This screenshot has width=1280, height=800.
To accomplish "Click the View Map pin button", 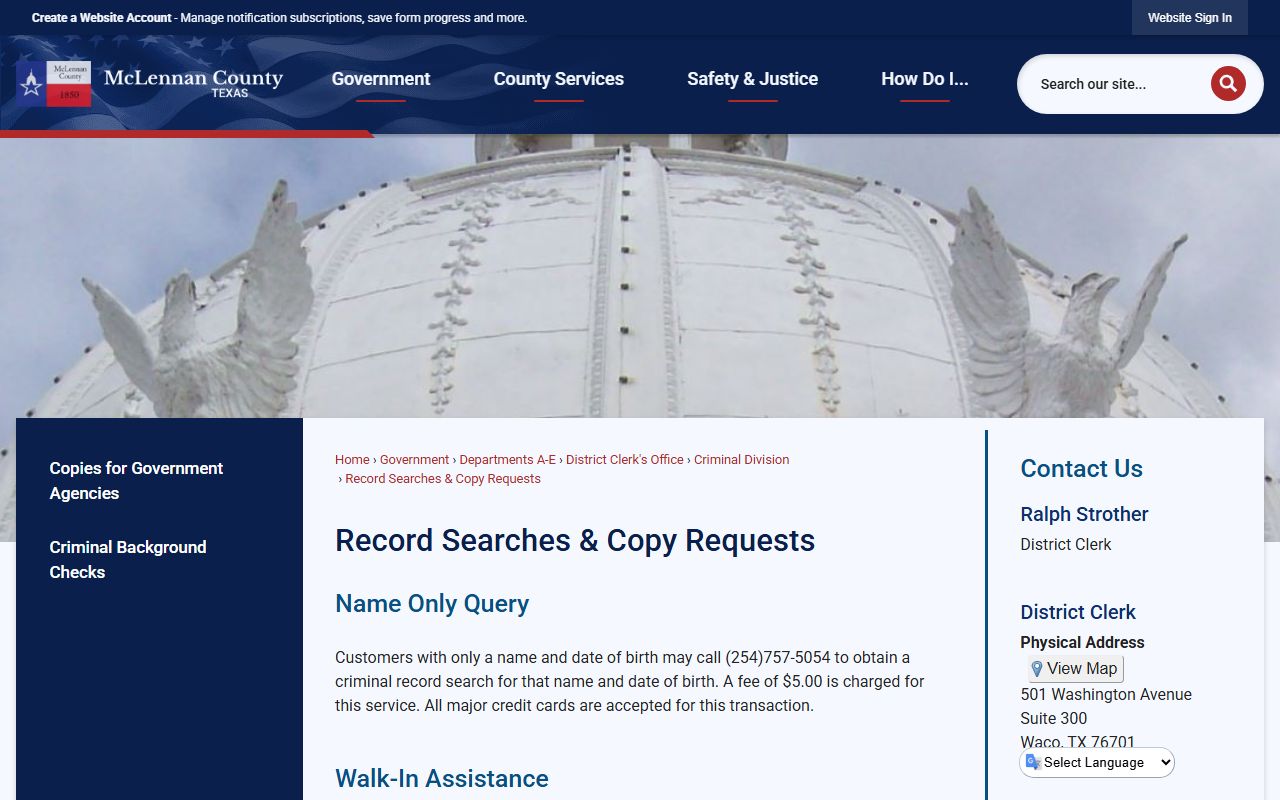I will (x=1075, y=669).
